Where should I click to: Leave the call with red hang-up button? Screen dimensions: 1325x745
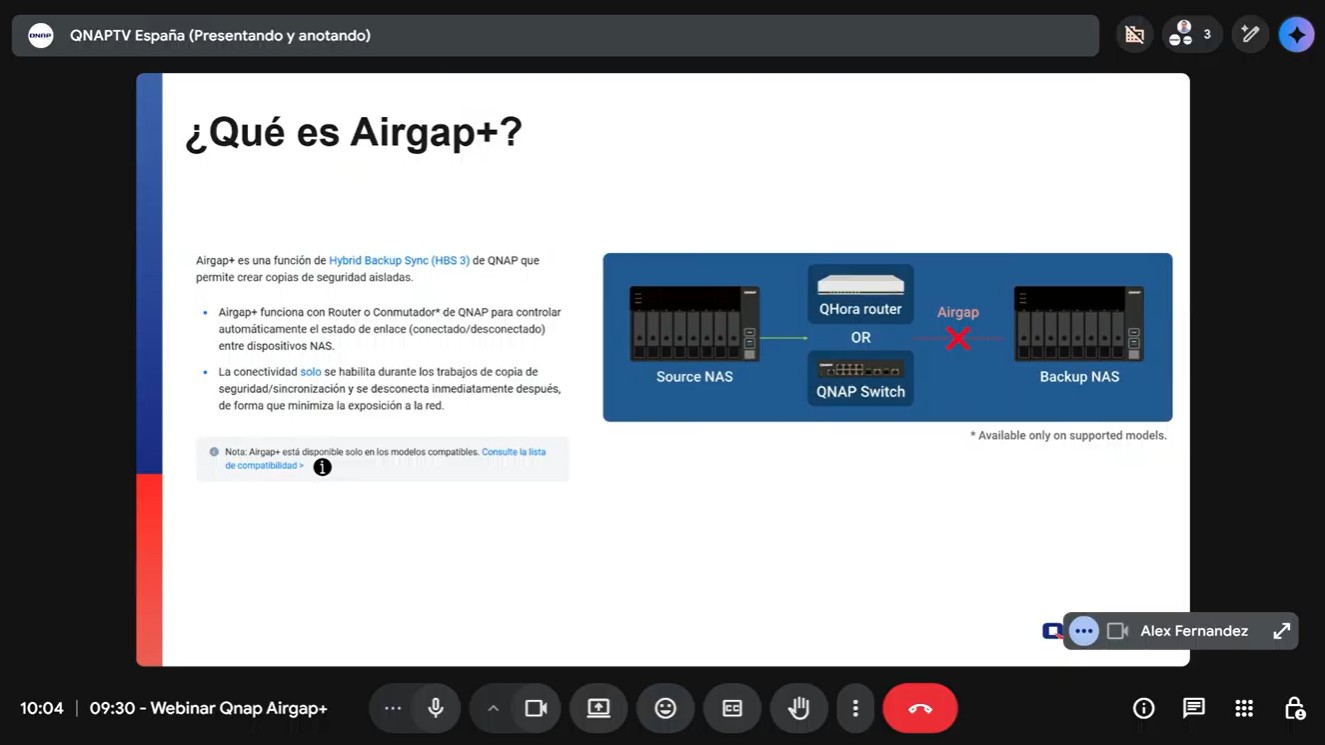click(x=920, y=708)
